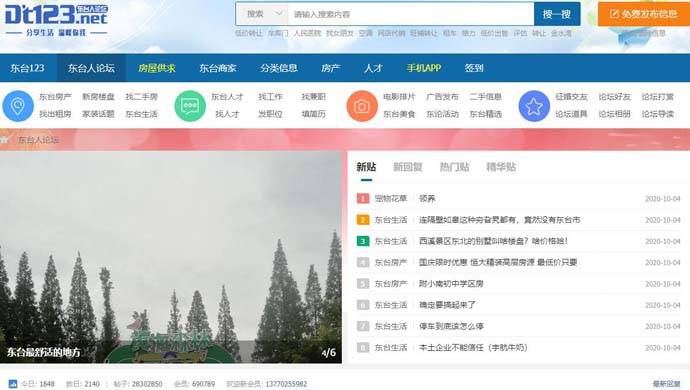Switch to the 新回复 tab
This screenshot has height=390, width=690.
point(408,167)
